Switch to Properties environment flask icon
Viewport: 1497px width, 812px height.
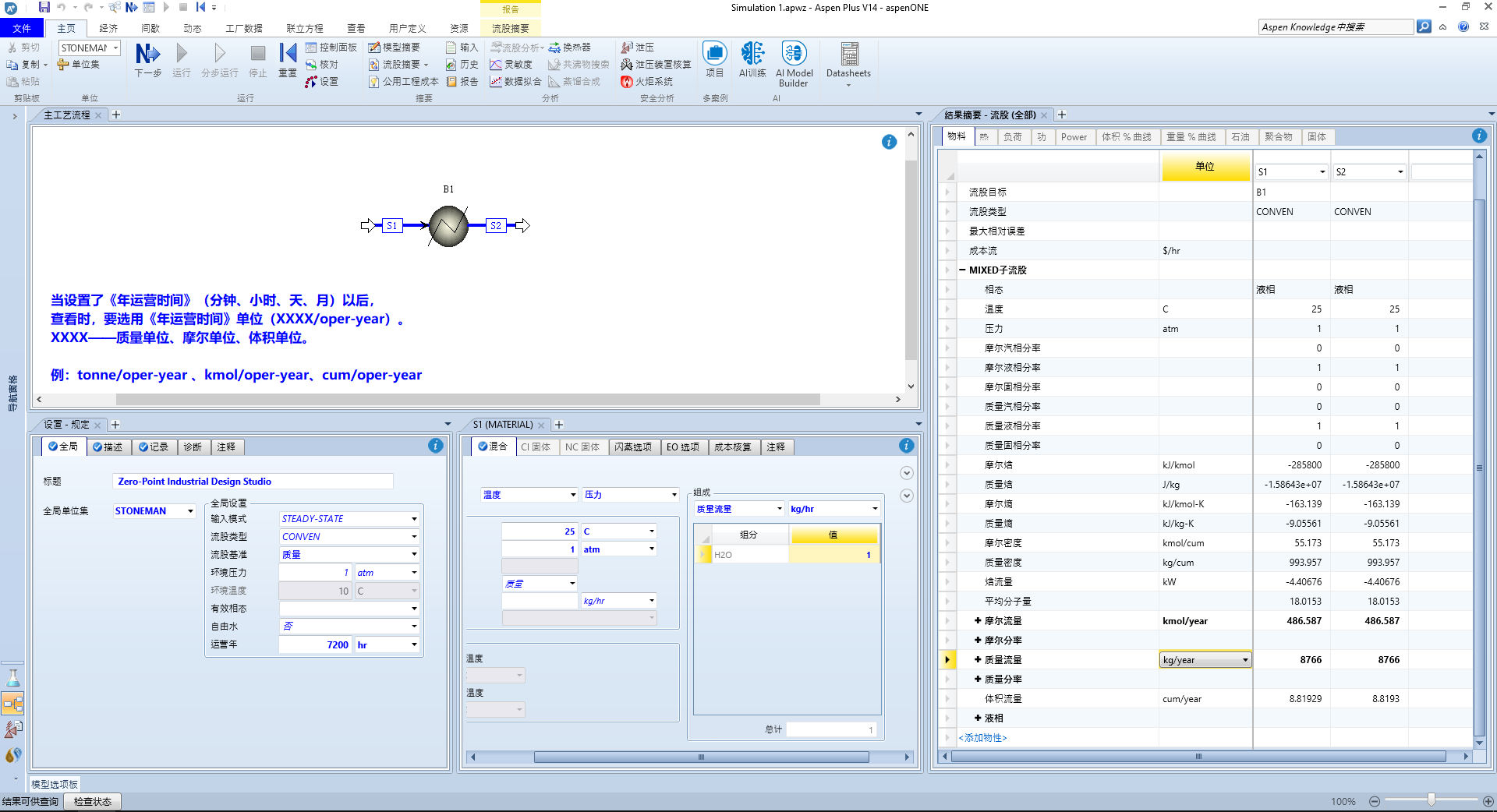point(13,678)
